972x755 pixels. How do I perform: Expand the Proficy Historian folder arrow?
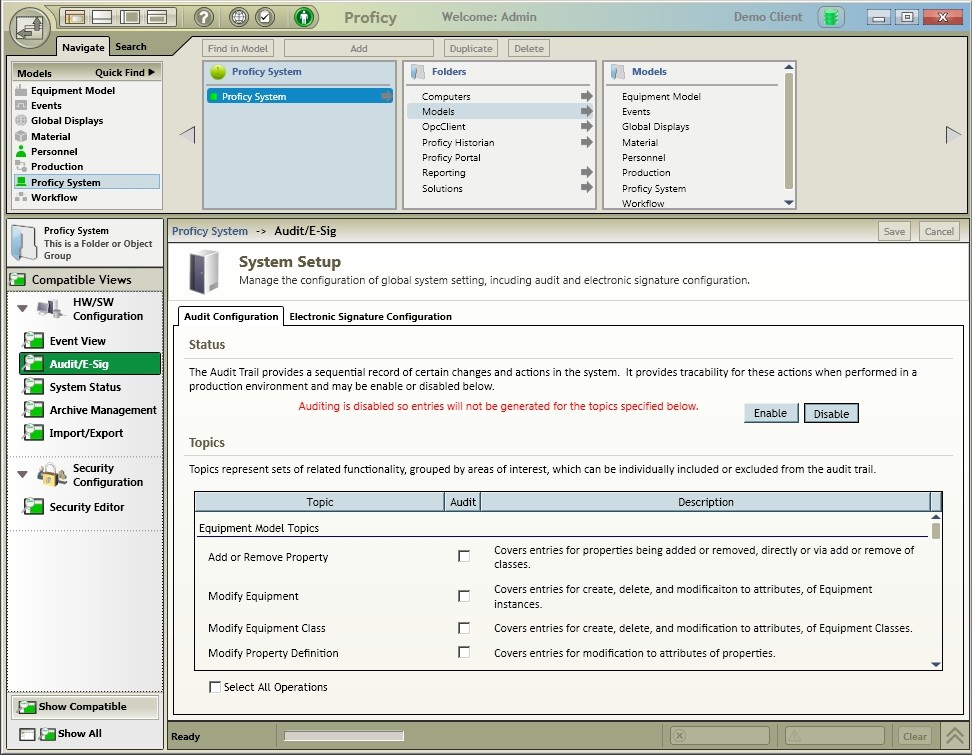point(586,142)
